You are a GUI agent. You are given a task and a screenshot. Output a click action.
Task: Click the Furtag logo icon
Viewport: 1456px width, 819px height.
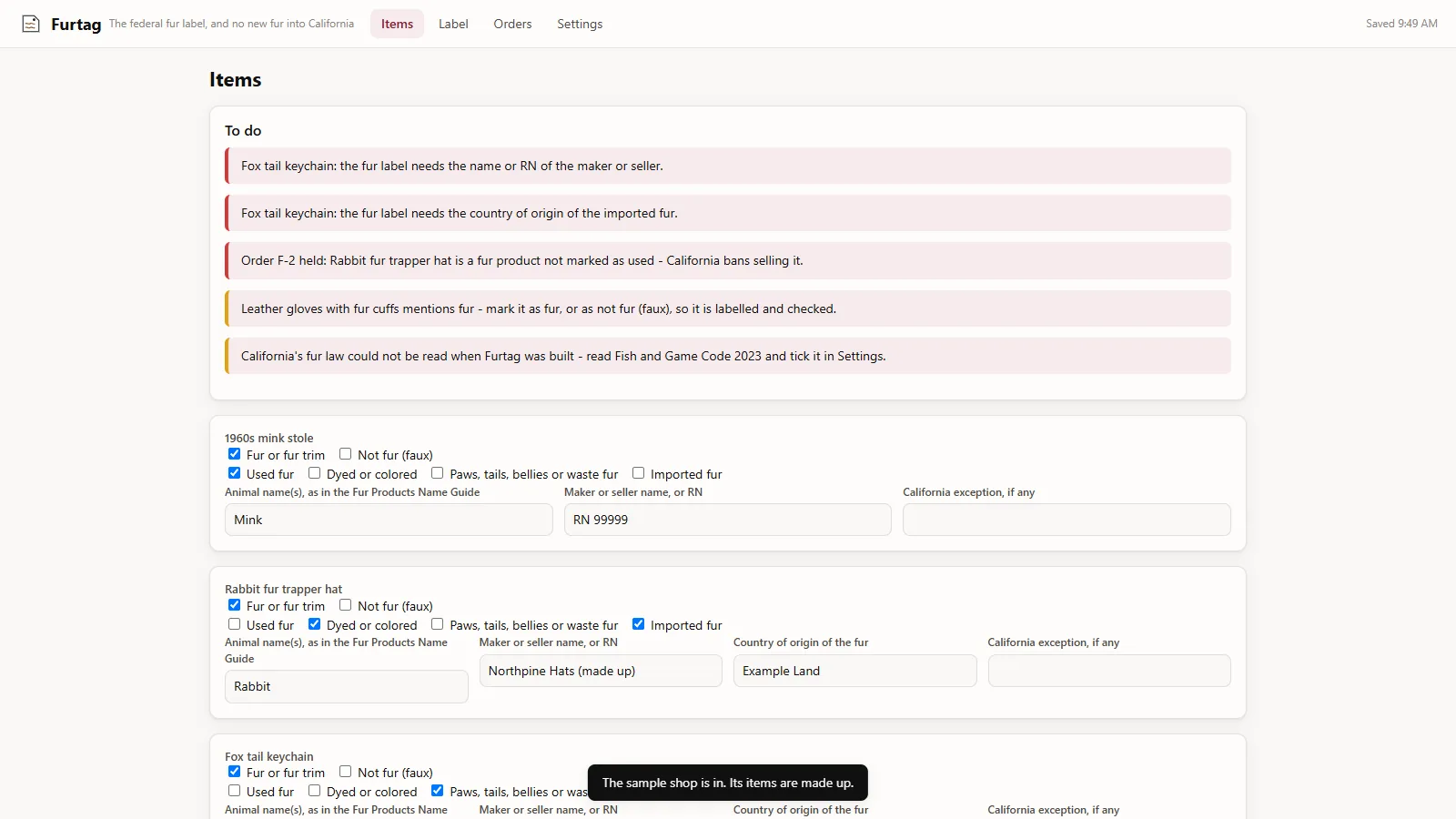coord(31,24)
